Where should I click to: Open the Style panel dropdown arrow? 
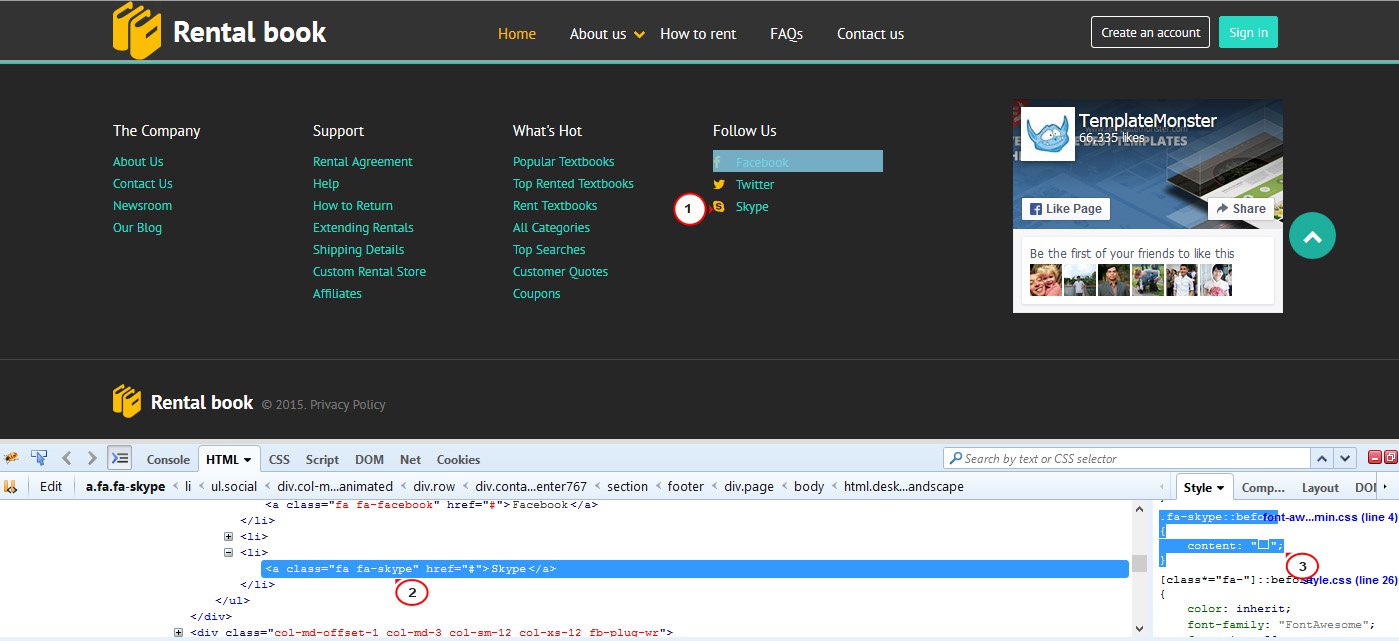tap(1222, 487)
